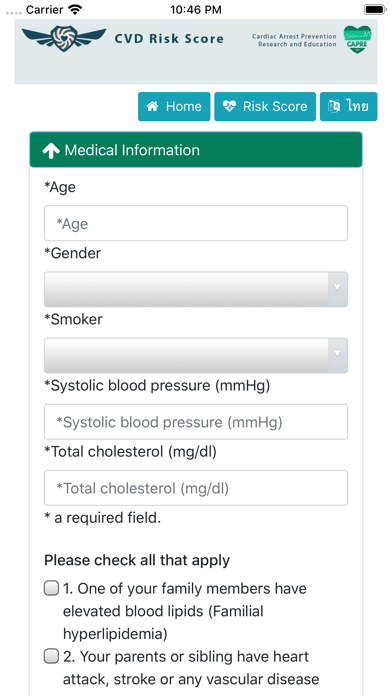
Task: Tap the house icon on Home button
Action: coord(153,107)
